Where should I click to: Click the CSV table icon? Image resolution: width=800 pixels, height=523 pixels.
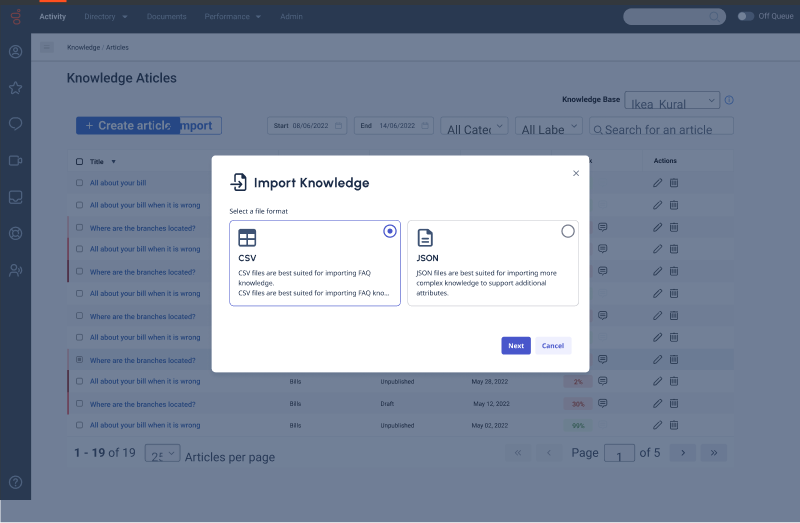(x=247, y=238)
